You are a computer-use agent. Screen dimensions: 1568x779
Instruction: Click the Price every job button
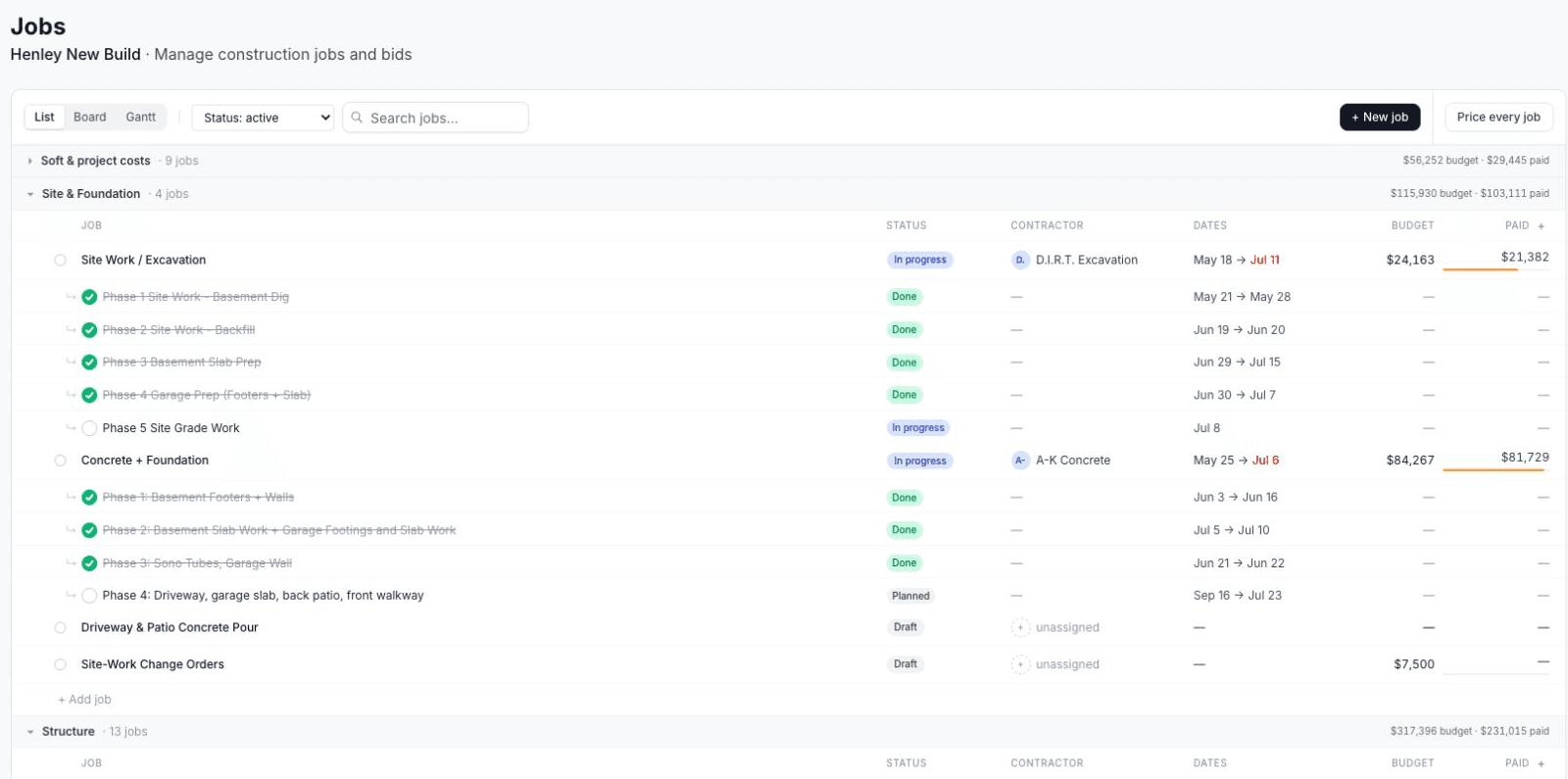(x=1498, y=117)
